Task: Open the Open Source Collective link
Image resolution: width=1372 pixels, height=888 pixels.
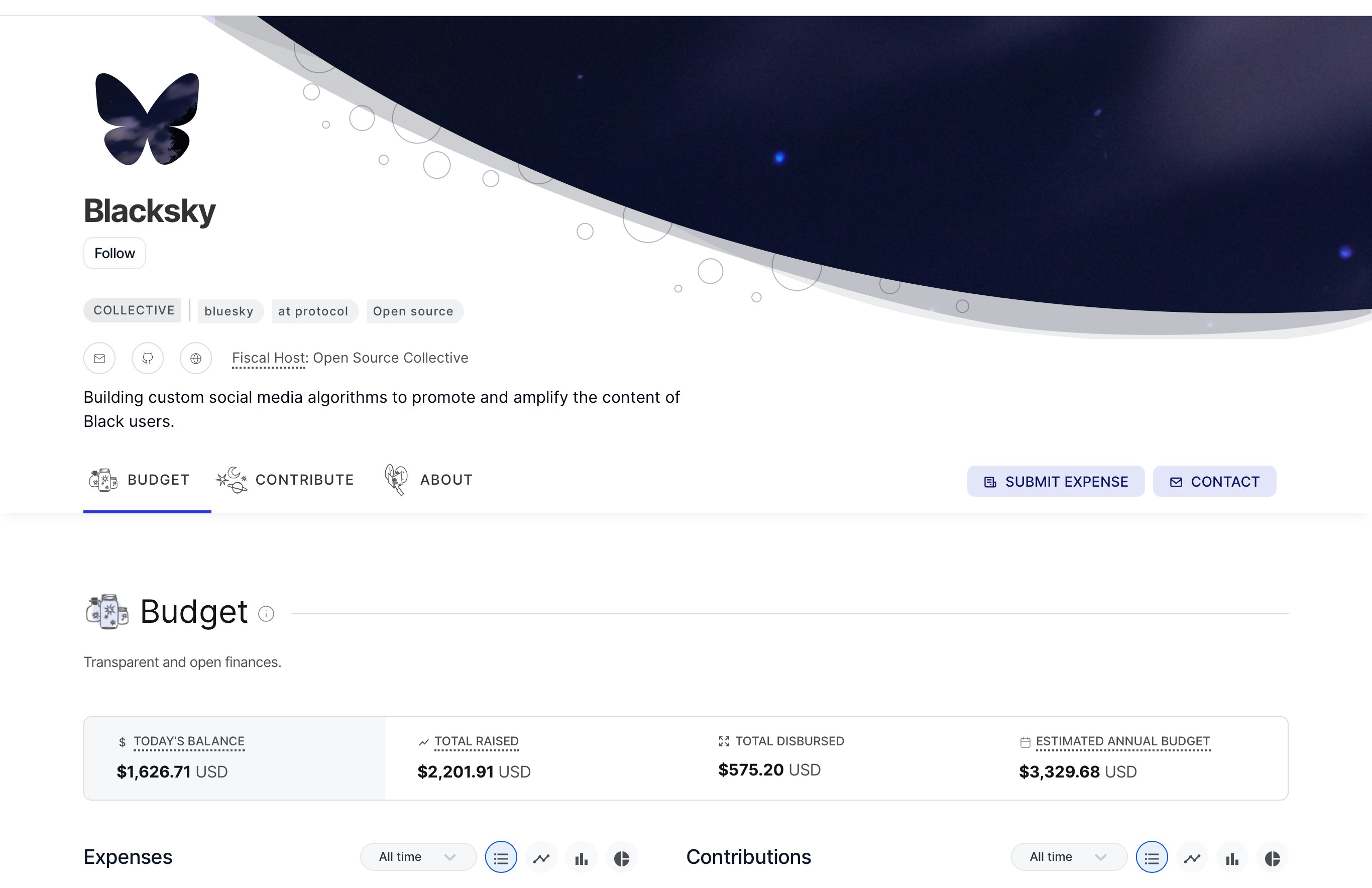Action: [390, 358]
